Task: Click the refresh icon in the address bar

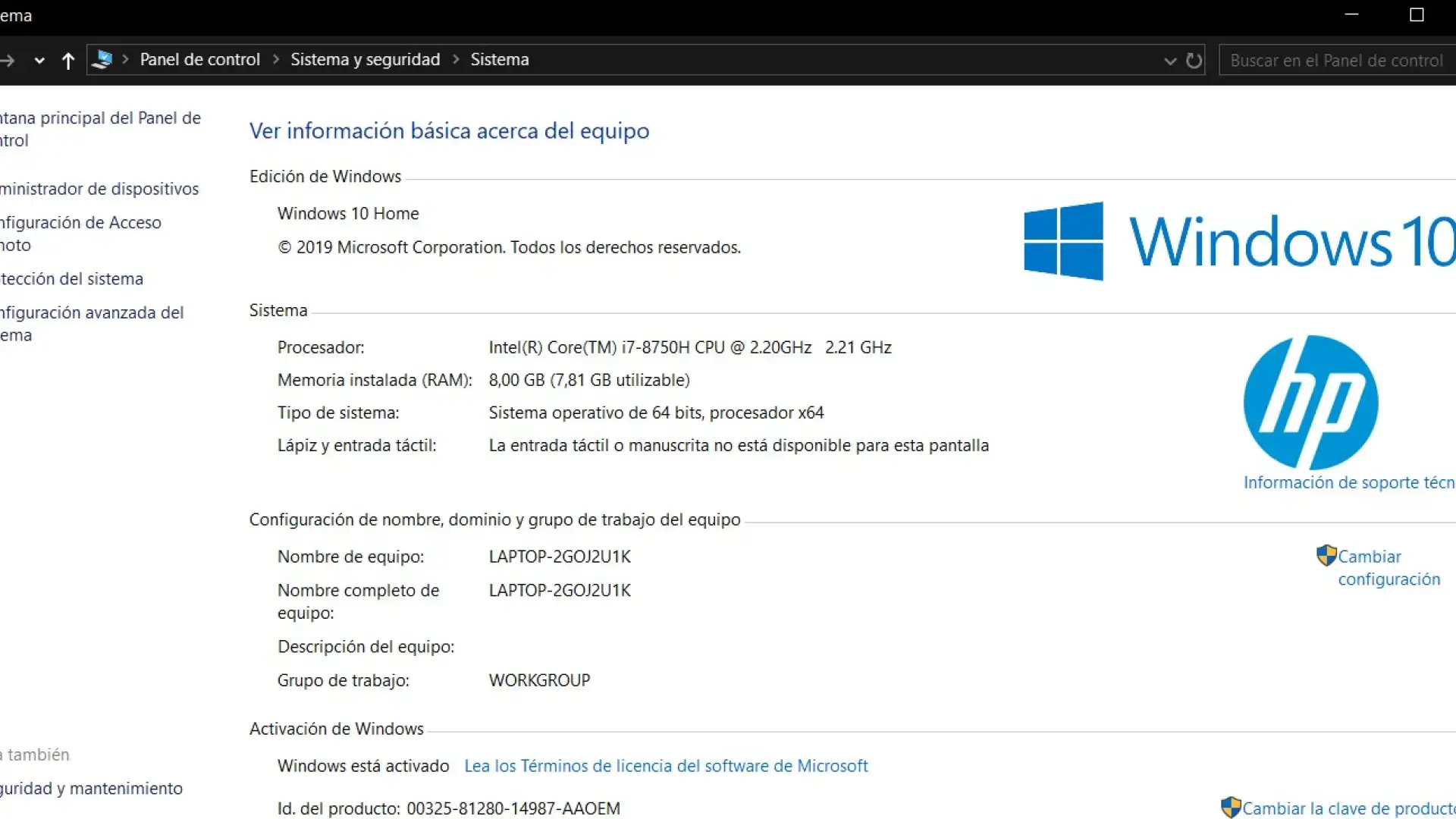Action: tap(1193, 61)
